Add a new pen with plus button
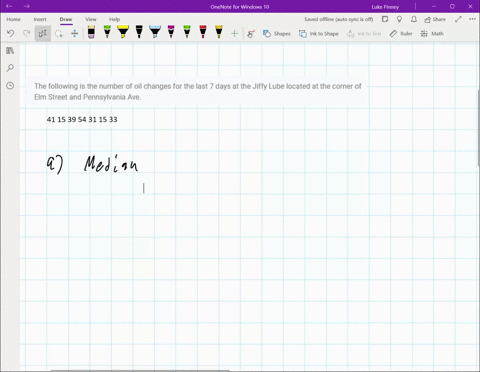This screenshot has height=372, width=480. 234,33
